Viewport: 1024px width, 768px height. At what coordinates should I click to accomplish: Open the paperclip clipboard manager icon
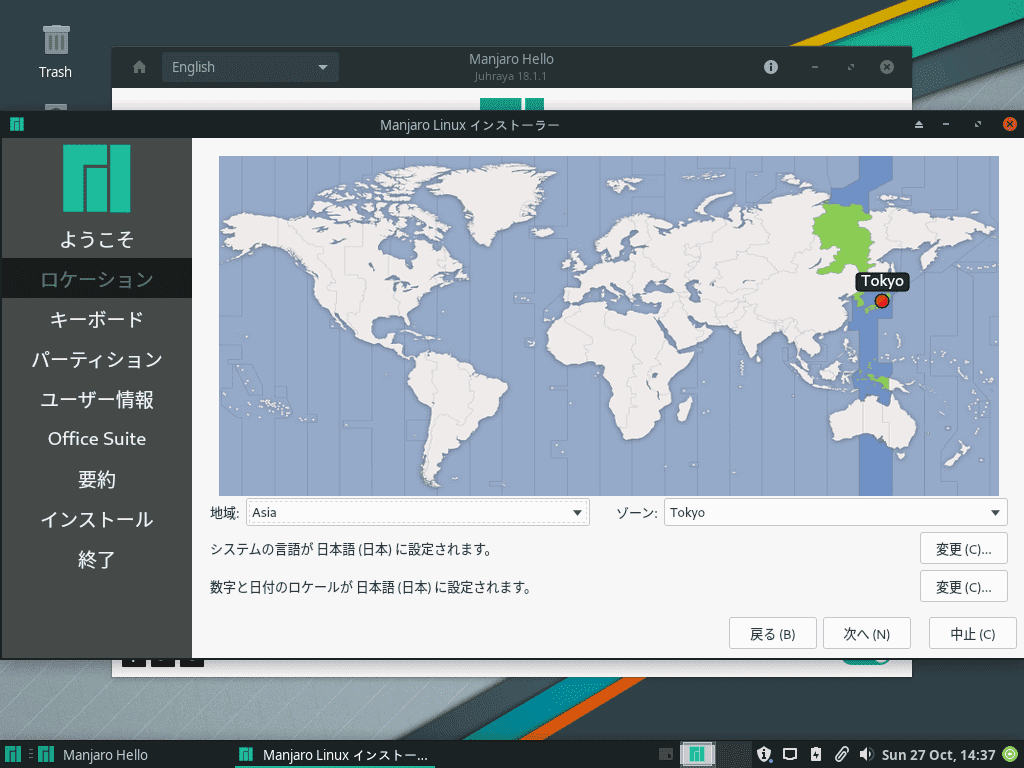[842, 755]
